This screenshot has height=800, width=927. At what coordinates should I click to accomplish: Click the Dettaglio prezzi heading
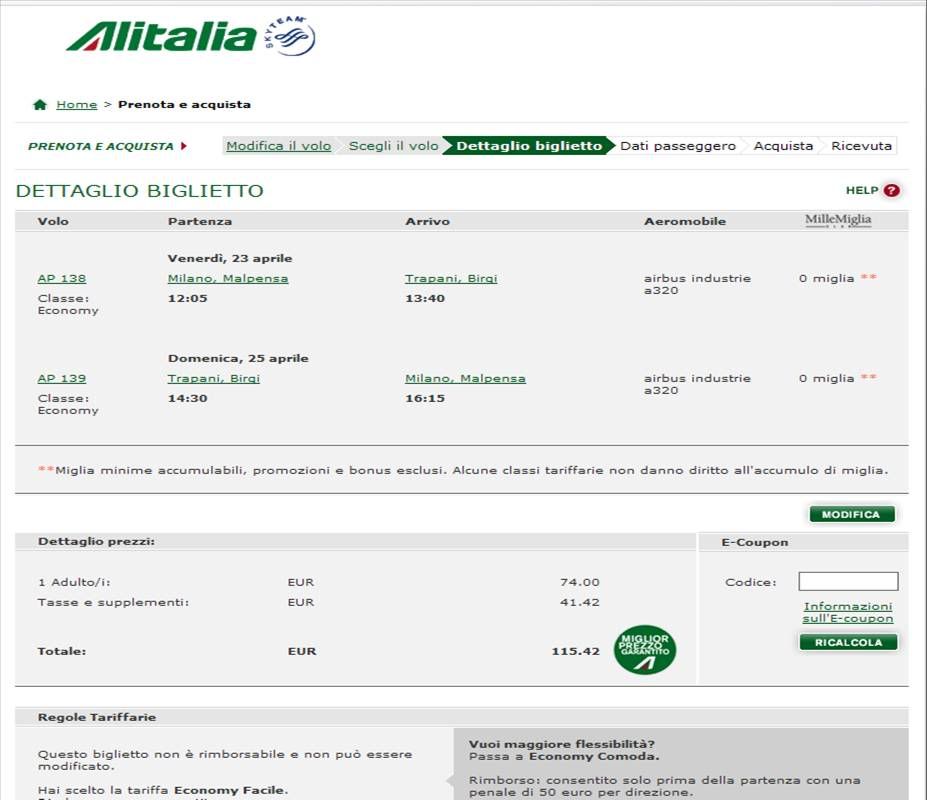tap(96, 542)
